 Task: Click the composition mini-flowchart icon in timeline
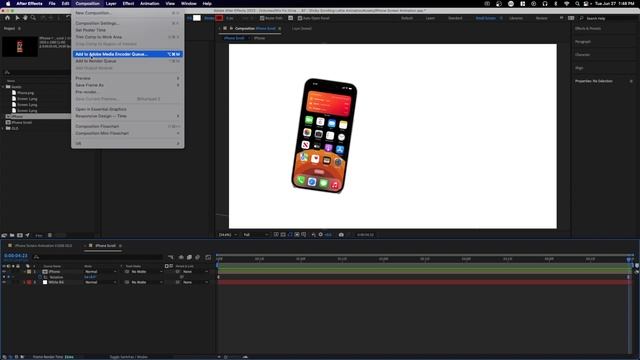[x=171, y=257]
